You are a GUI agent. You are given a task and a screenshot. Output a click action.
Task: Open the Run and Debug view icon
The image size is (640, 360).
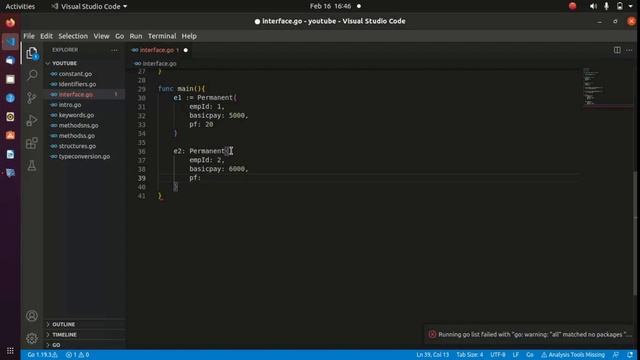tap(32, 120)
